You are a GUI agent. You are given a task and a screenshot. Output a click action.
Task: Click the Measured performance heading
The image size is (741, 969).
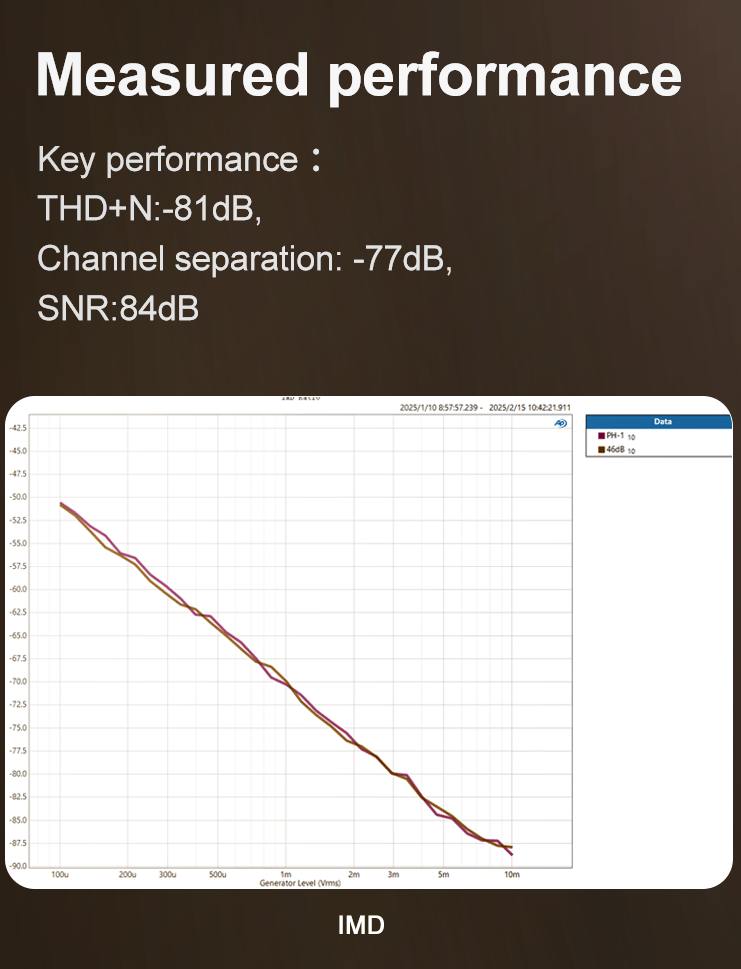tap(359, 76)
